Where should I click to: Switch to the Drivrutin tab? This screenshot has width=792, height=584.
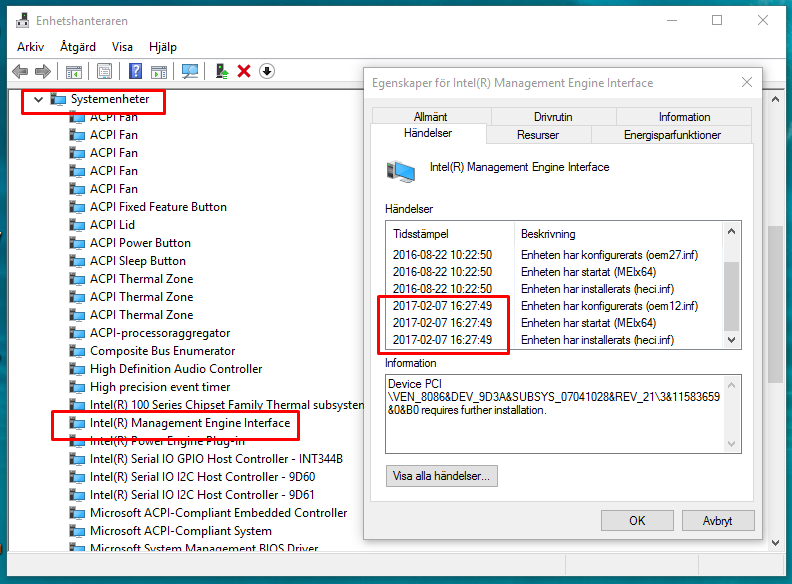tap(553, 117)
